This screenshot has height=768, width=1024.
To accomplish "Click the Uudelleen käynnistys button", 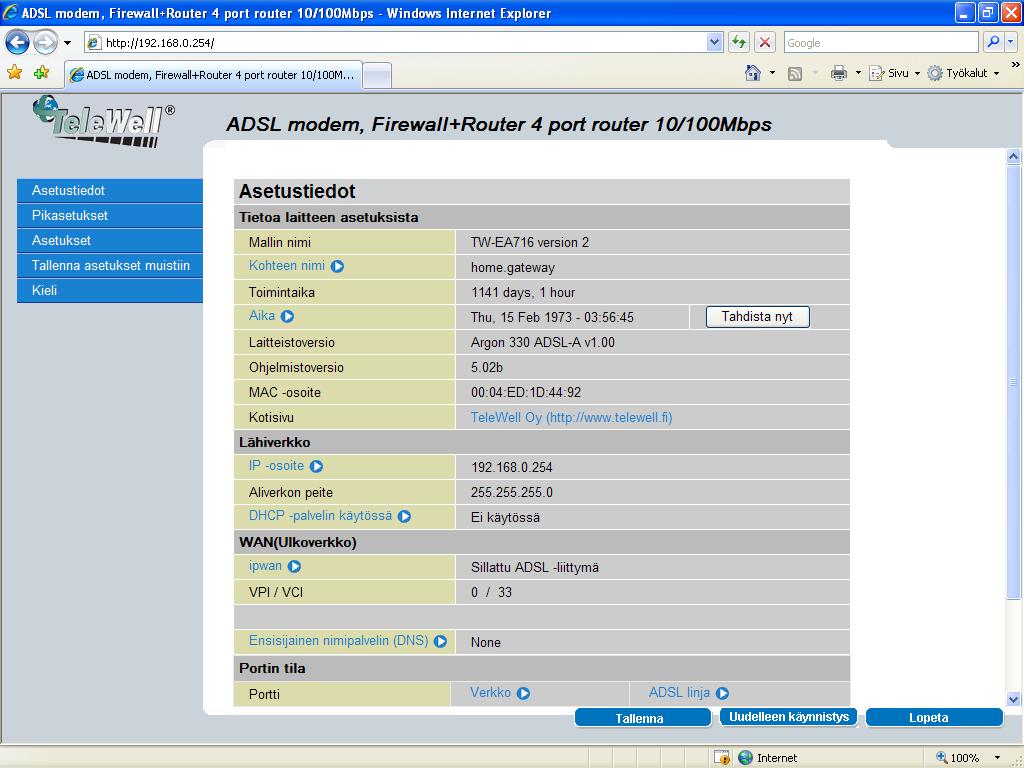I will pos(788,717).
